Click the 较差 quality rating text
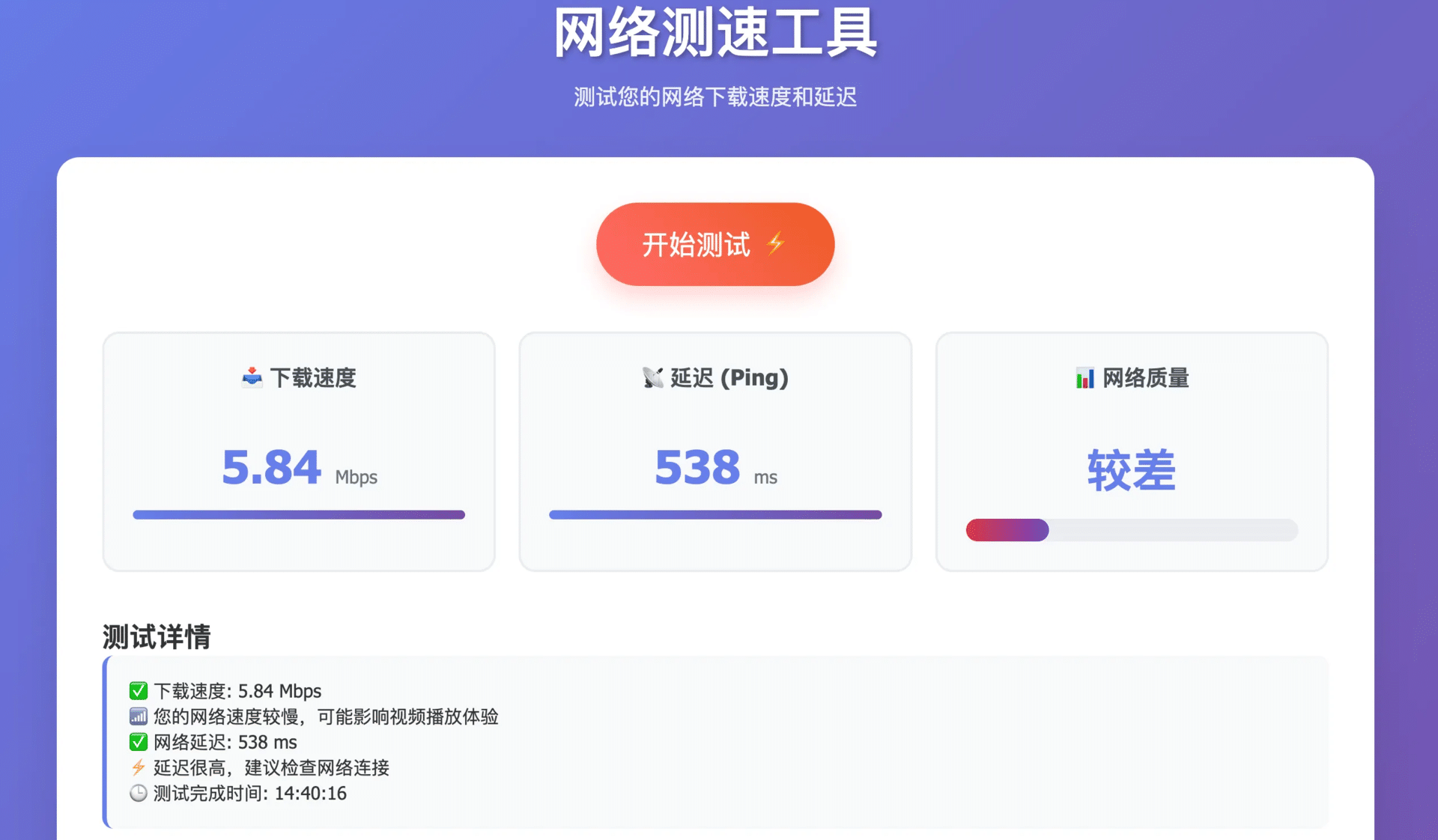The width and height of the screenshot is (1438, 840). pos(1130,470)
